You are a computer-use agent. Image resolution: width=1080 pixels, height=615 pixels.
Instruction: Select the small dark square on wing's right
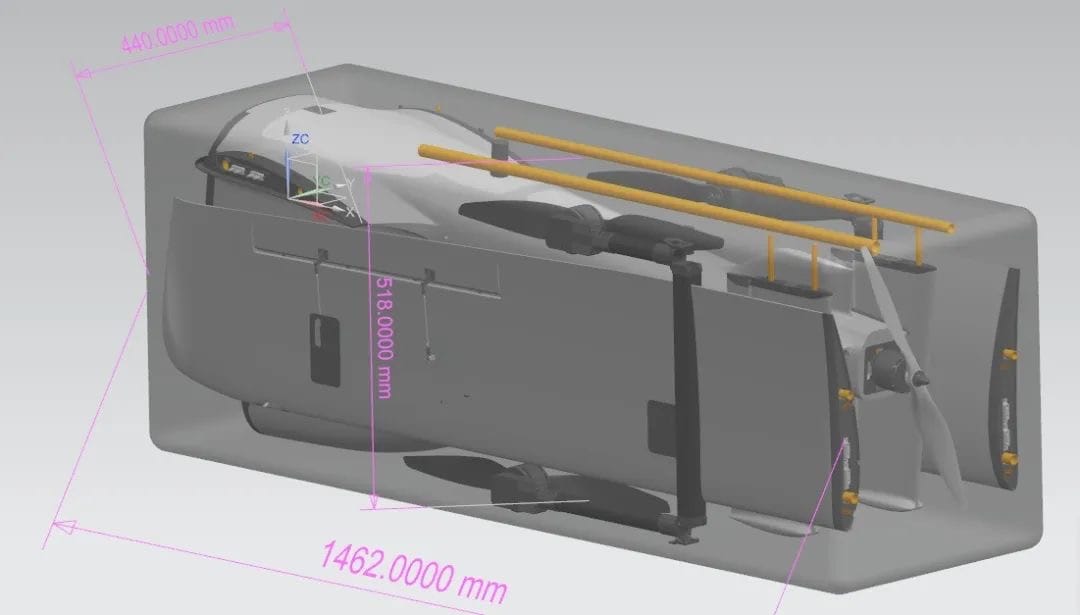pos(661,427)
